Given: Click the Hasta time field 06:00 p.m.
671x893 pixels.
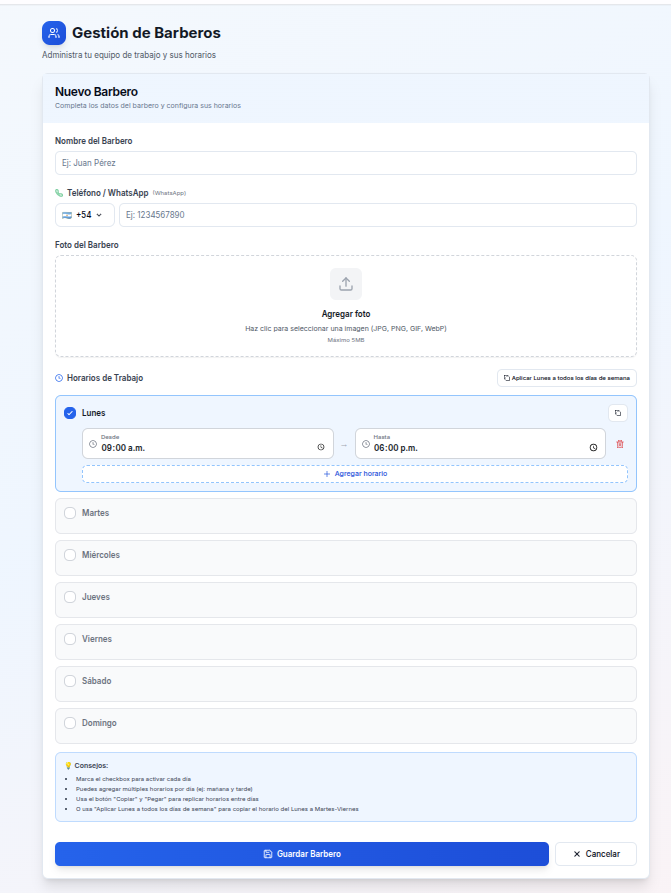Looking at the screenshot, I should [x=480, y=444].
